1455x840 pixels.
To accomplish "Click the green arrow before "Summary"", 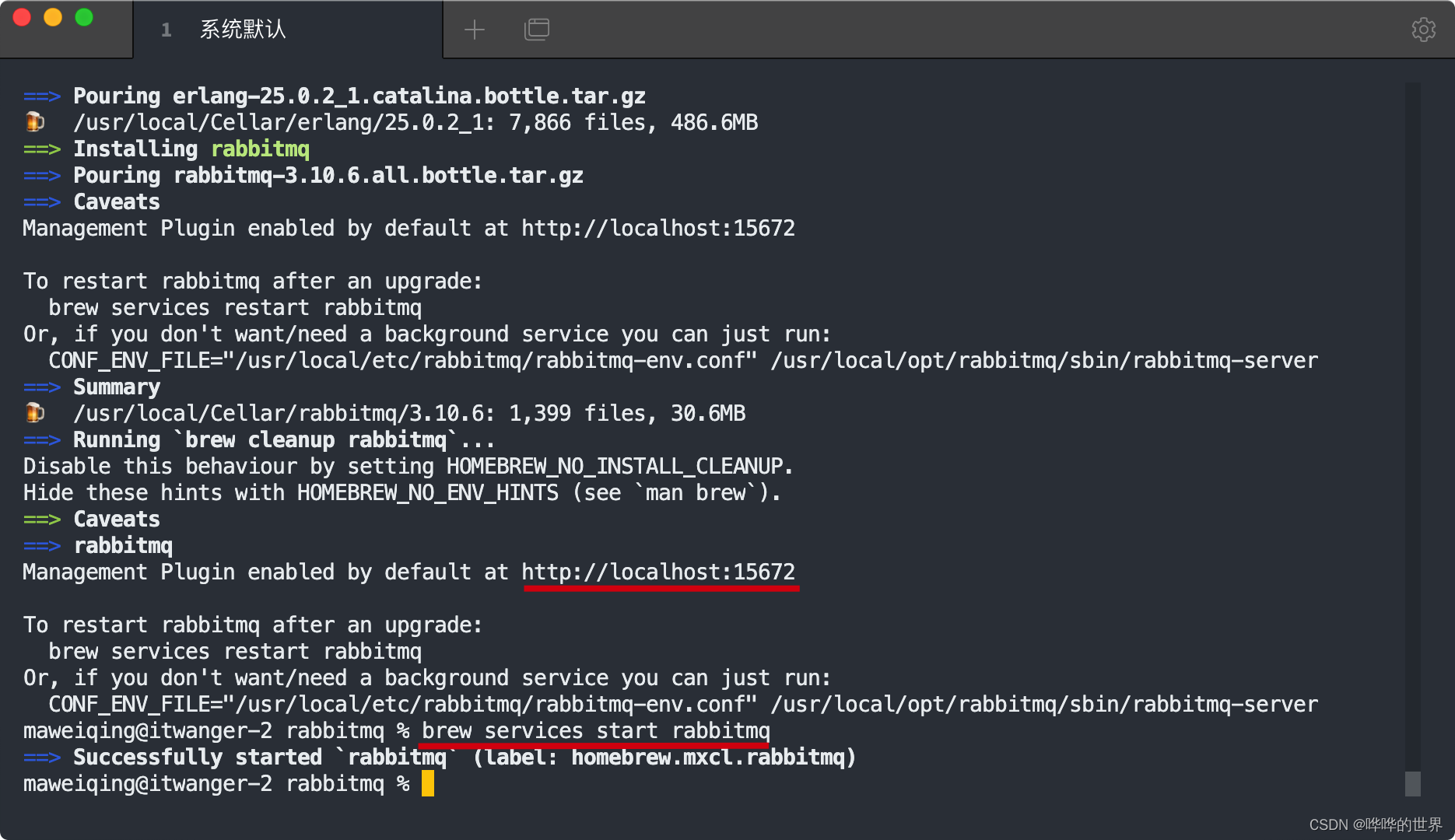I will click(x=41, y=387).
